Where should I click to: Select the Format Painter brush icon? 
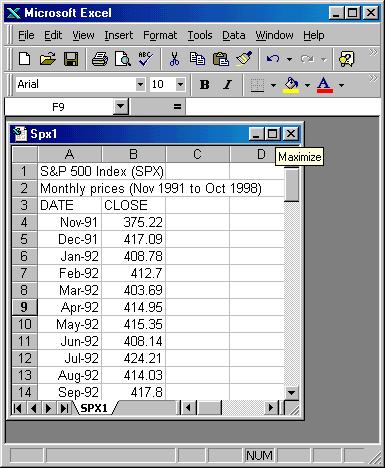pos(244,59)
